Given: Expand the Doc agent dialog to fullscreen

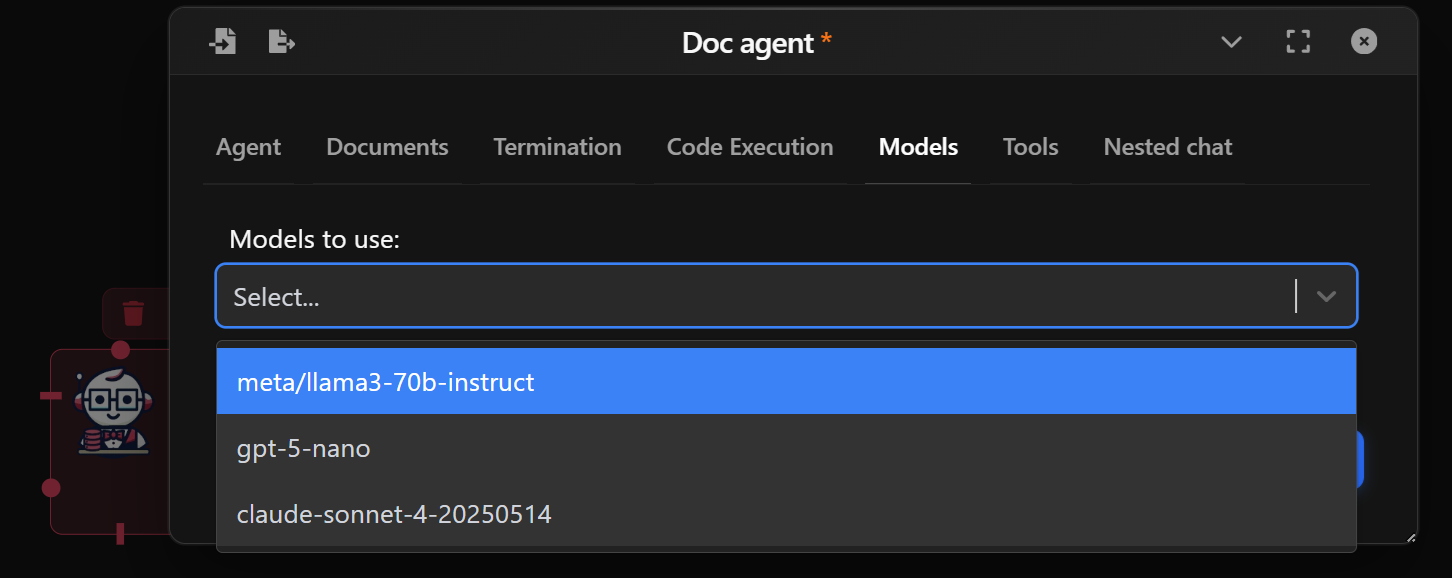Looking at the screenshot, I should click(x=1298, y=41).
